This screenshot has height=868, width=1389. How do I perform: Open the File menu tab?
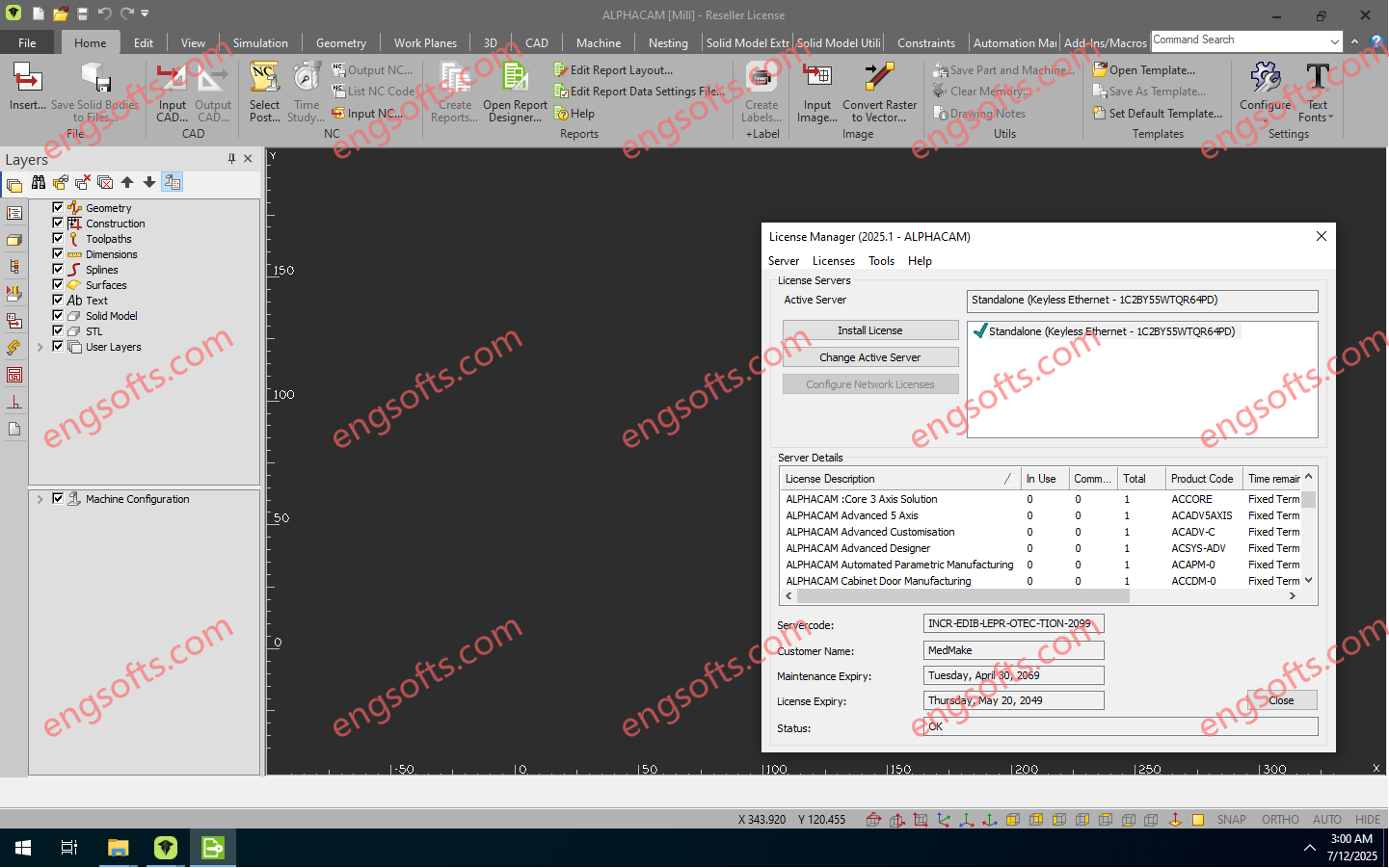tap(27, 42)
